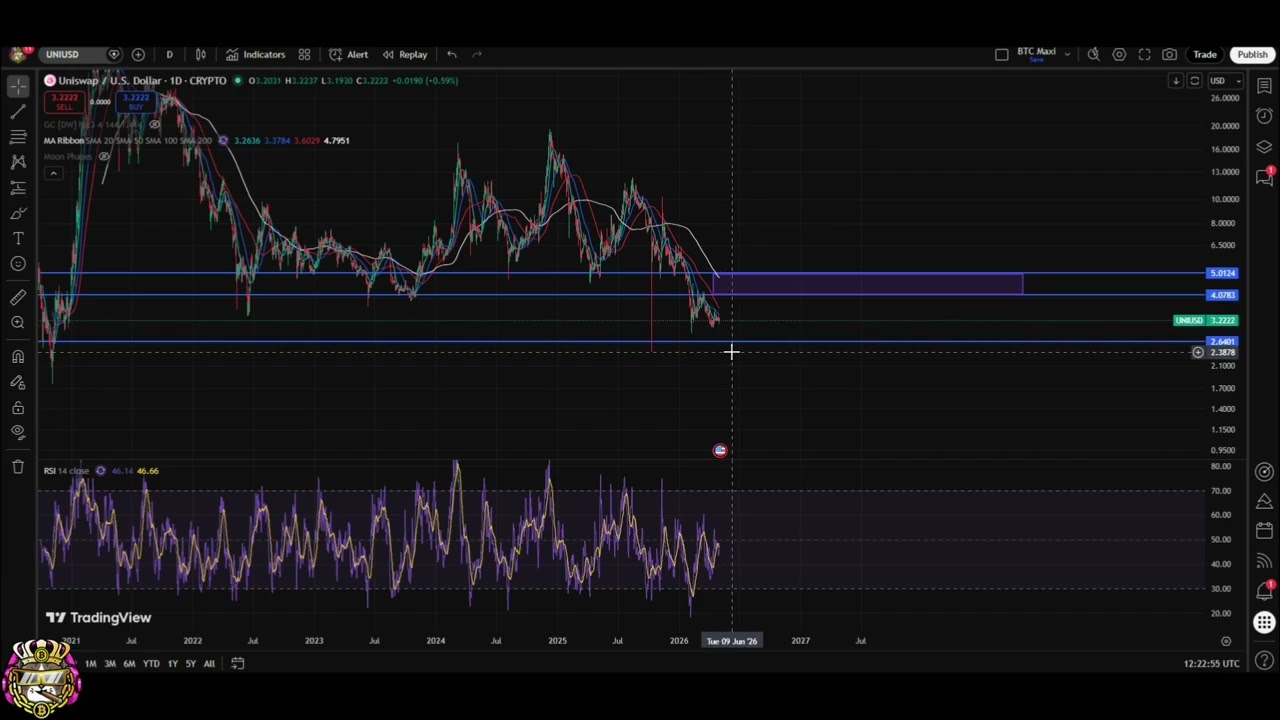Set time range to All

coord(209,663)
